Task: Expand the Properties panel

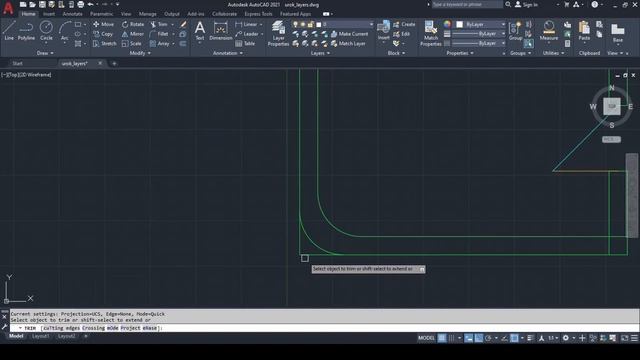Action: (x=460, y=53)
